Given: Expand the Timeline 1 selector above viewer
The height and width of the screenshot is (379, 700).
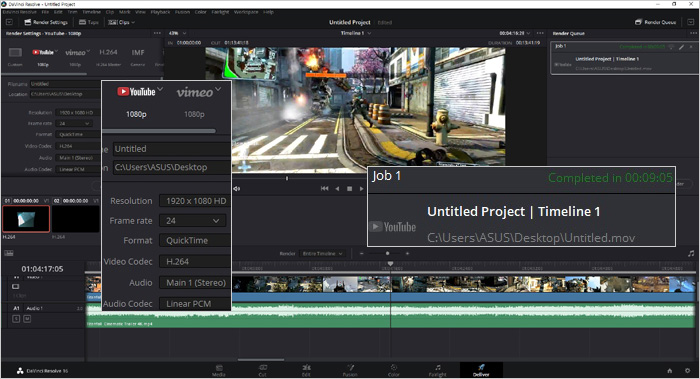Looking at the screenshot, I should [x=356, y=33].
